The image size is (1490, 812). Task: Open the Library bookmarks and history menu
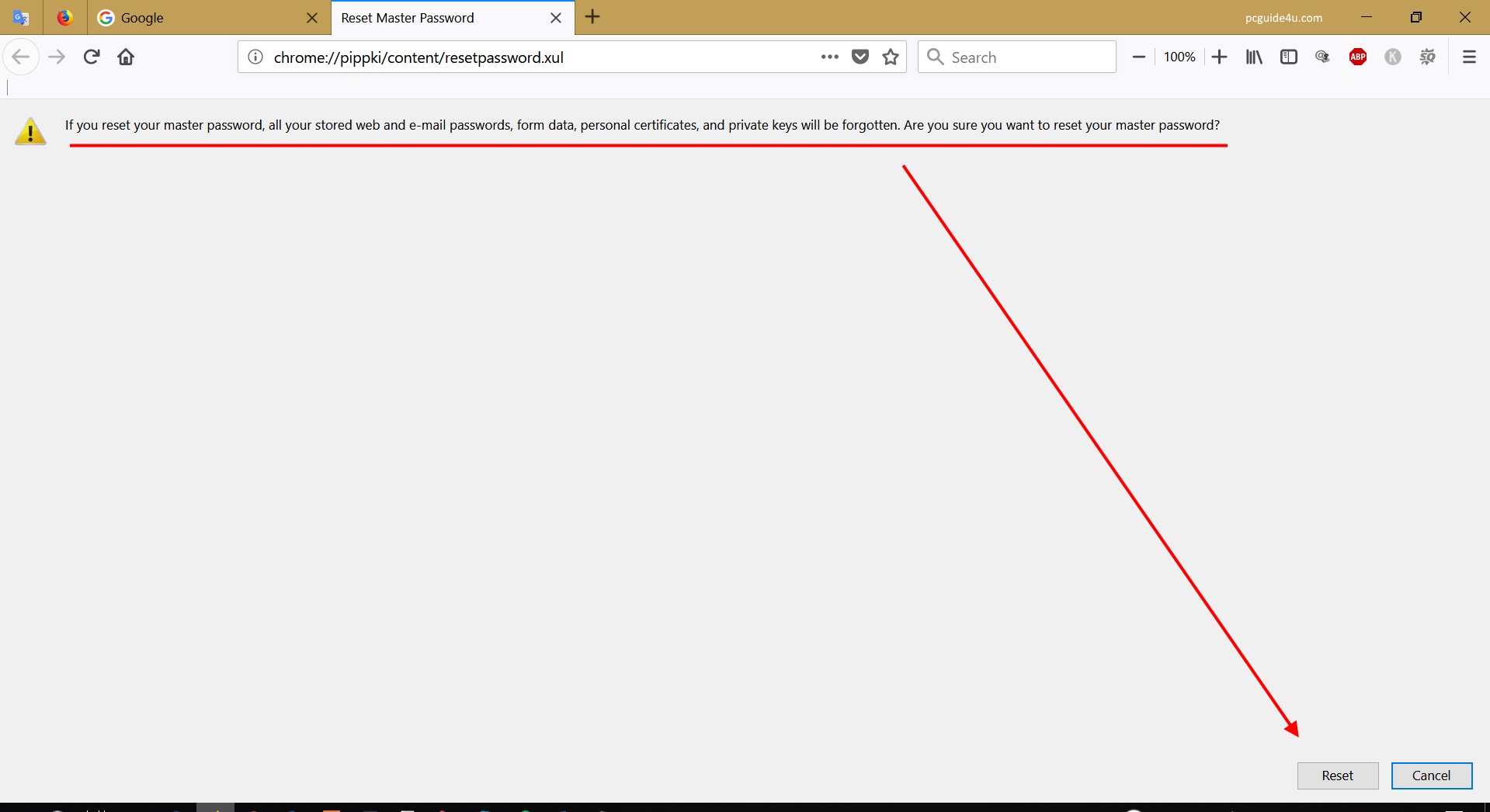[x=1254, y=57]
